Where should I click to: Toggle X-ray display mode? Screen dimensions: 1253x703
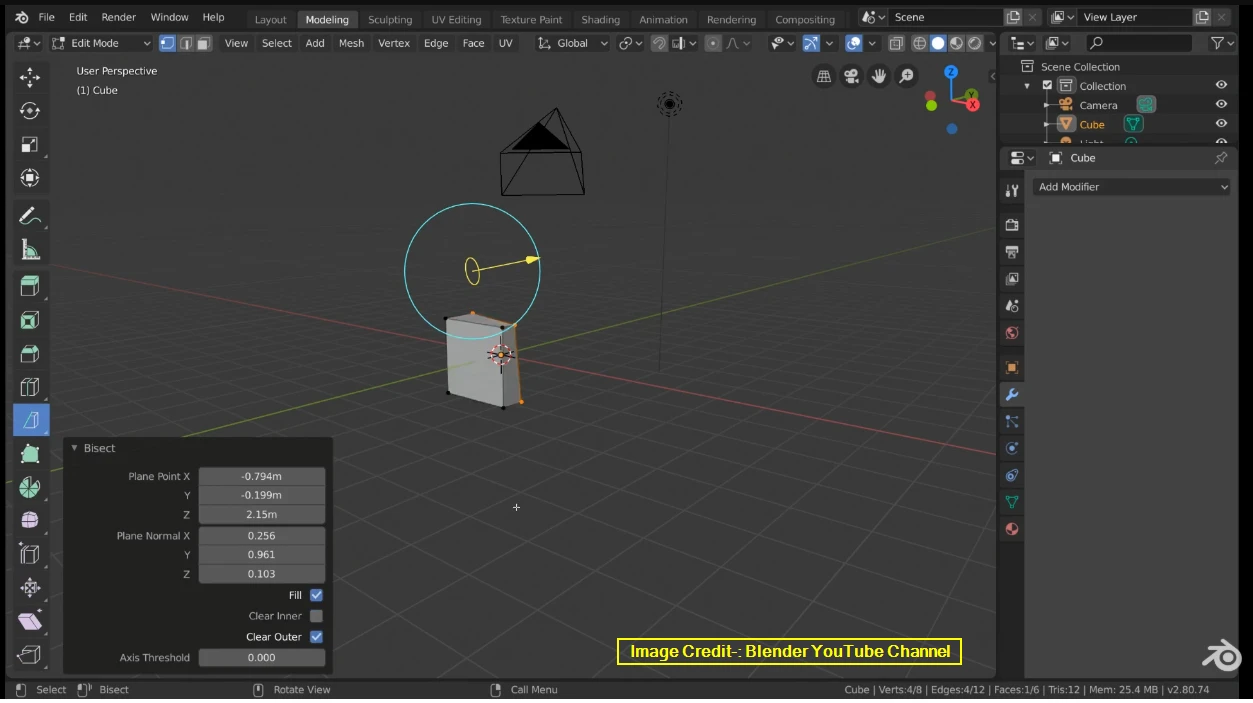[x=896, y=43]
